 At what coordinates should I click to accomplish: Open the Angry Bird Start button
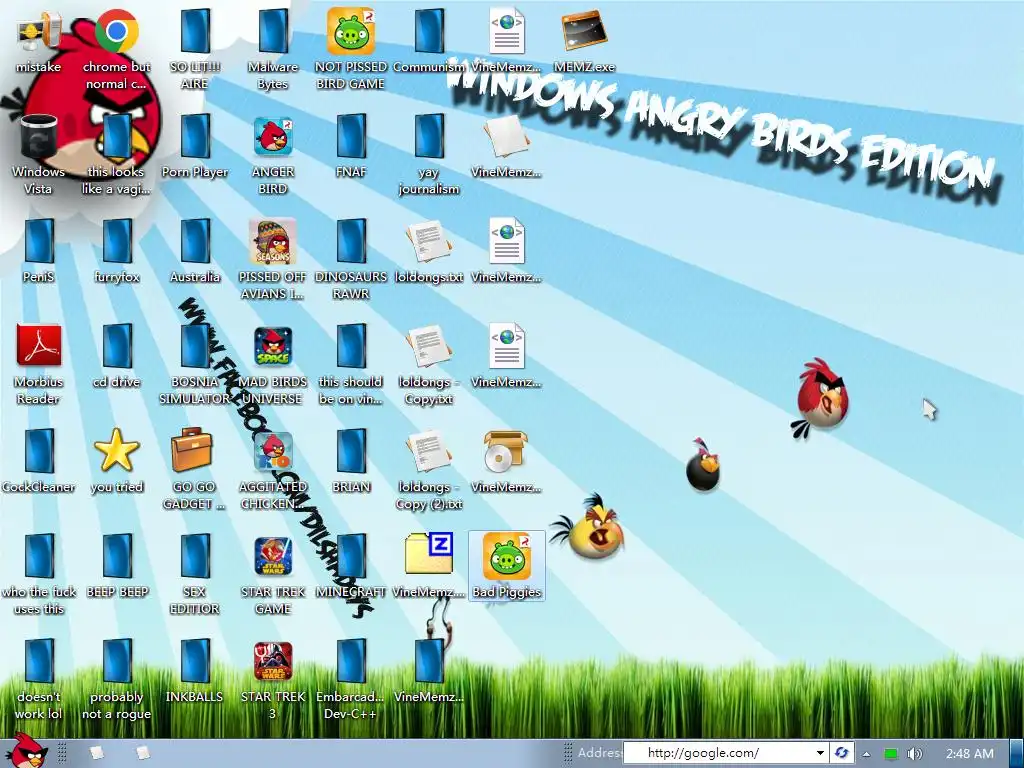tap(26, 751)
